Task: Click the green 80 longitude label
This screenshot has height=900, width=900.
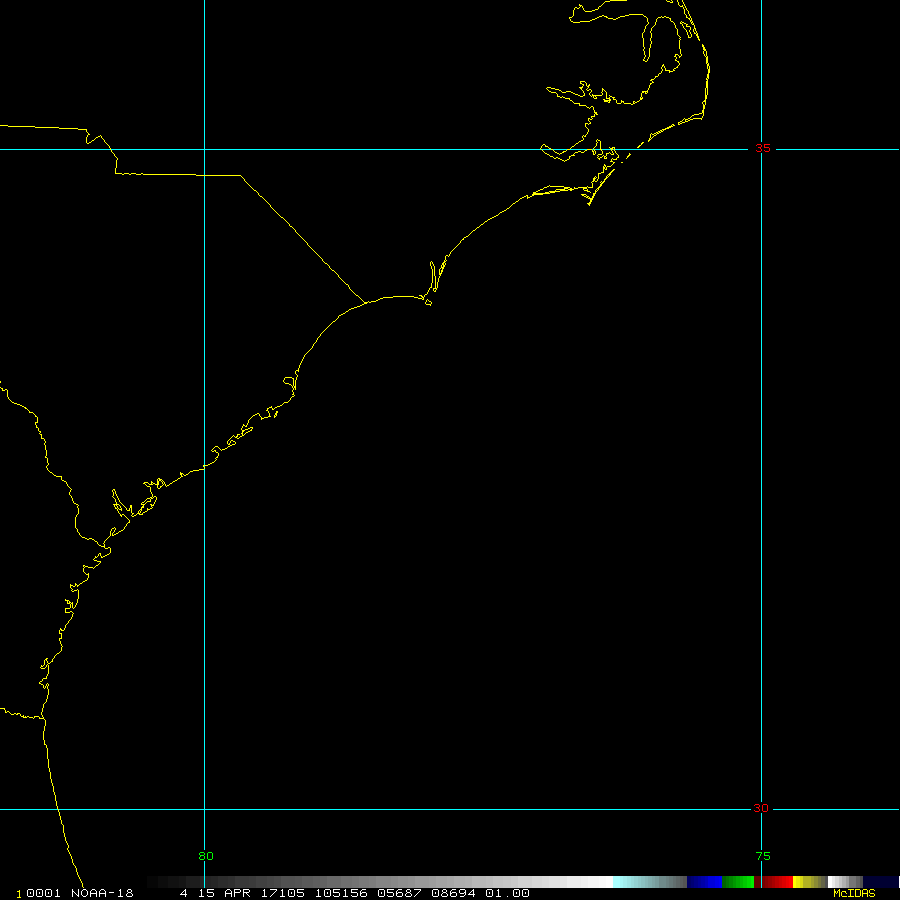Action: [x=206, y=856]
